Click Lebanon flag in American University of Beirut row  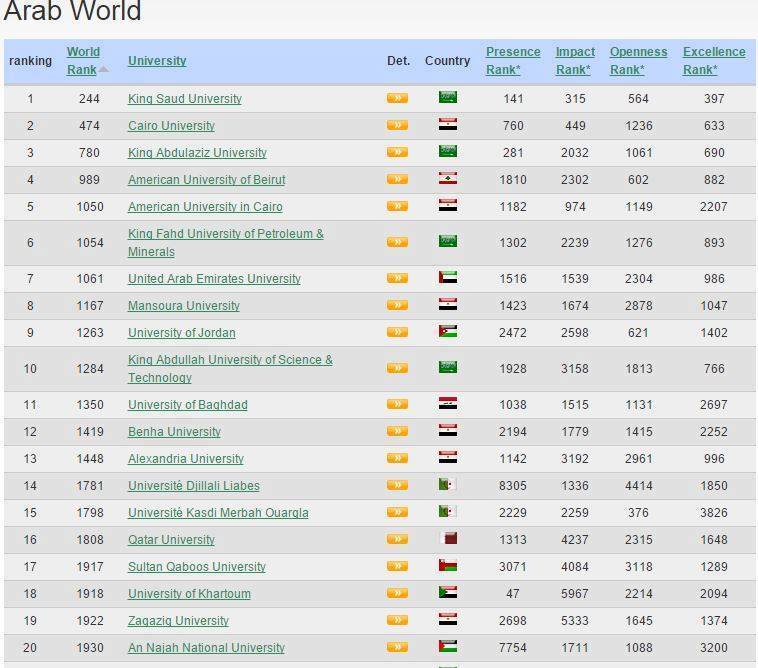pyautogui.click(x=448, y=178)
